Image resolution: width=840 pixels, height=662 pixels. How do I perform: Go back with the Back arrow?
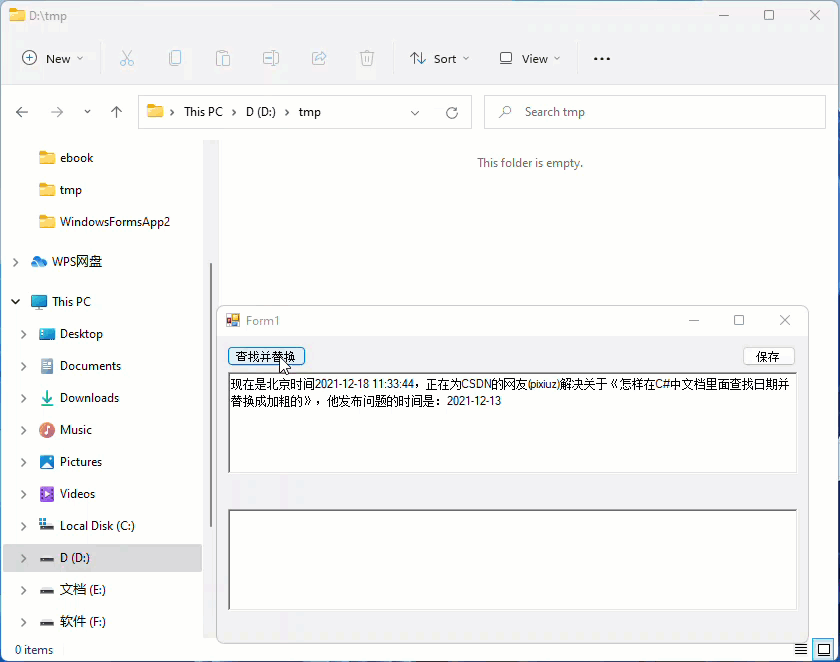click(22, 112)
